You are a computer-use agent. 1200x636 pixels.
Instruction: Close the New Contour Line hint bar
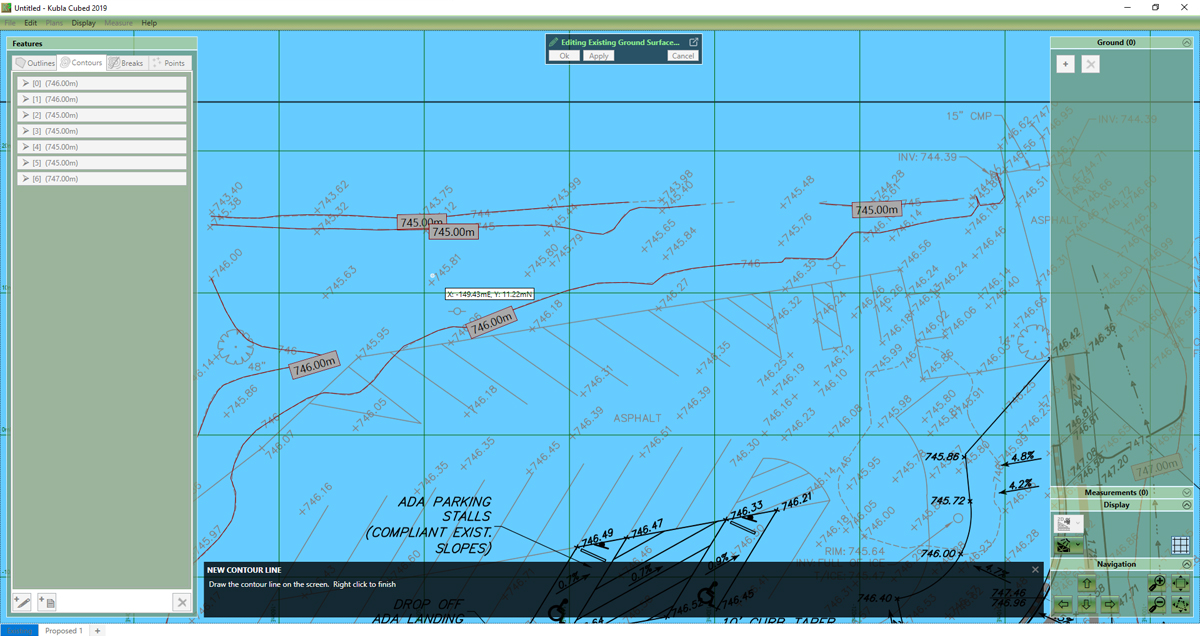[1035, 569]
